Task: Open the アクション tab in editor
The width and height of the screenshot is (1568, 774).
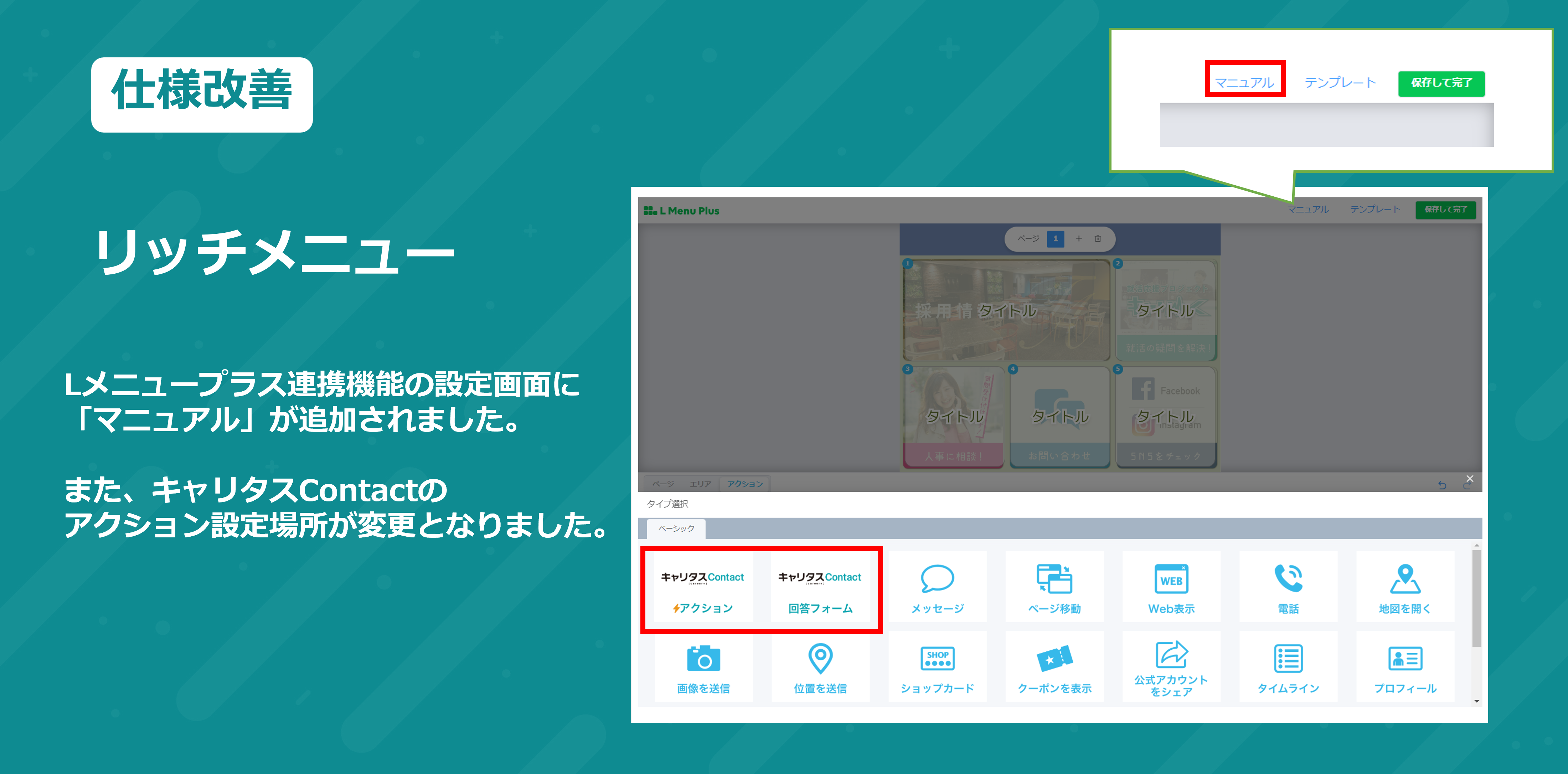Action: pyautogui.click(x=744, y=484)
